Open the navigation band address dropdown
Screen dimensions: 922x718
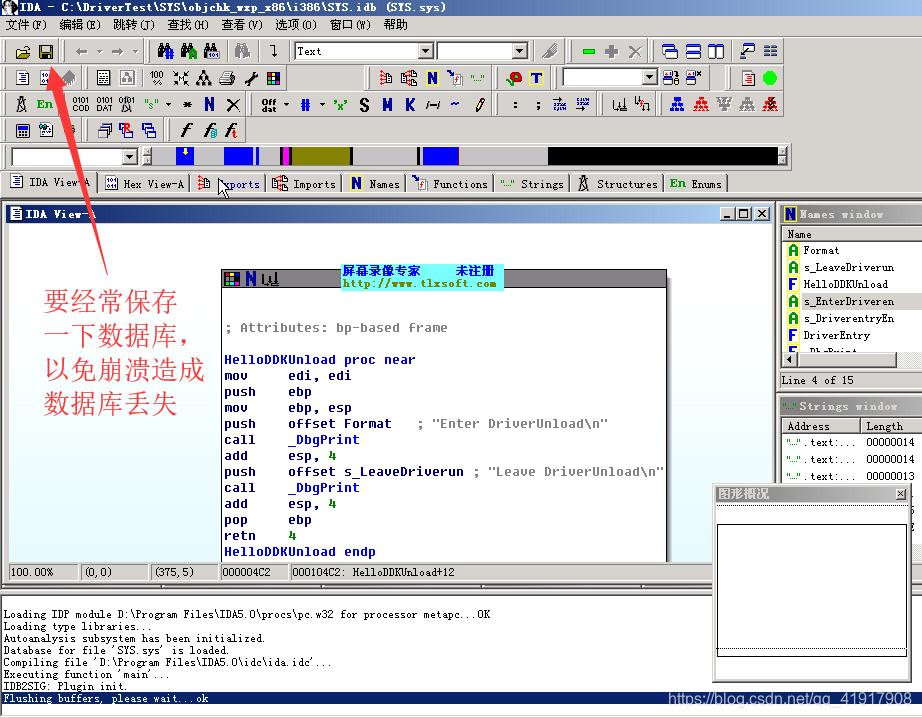point(129,157)
